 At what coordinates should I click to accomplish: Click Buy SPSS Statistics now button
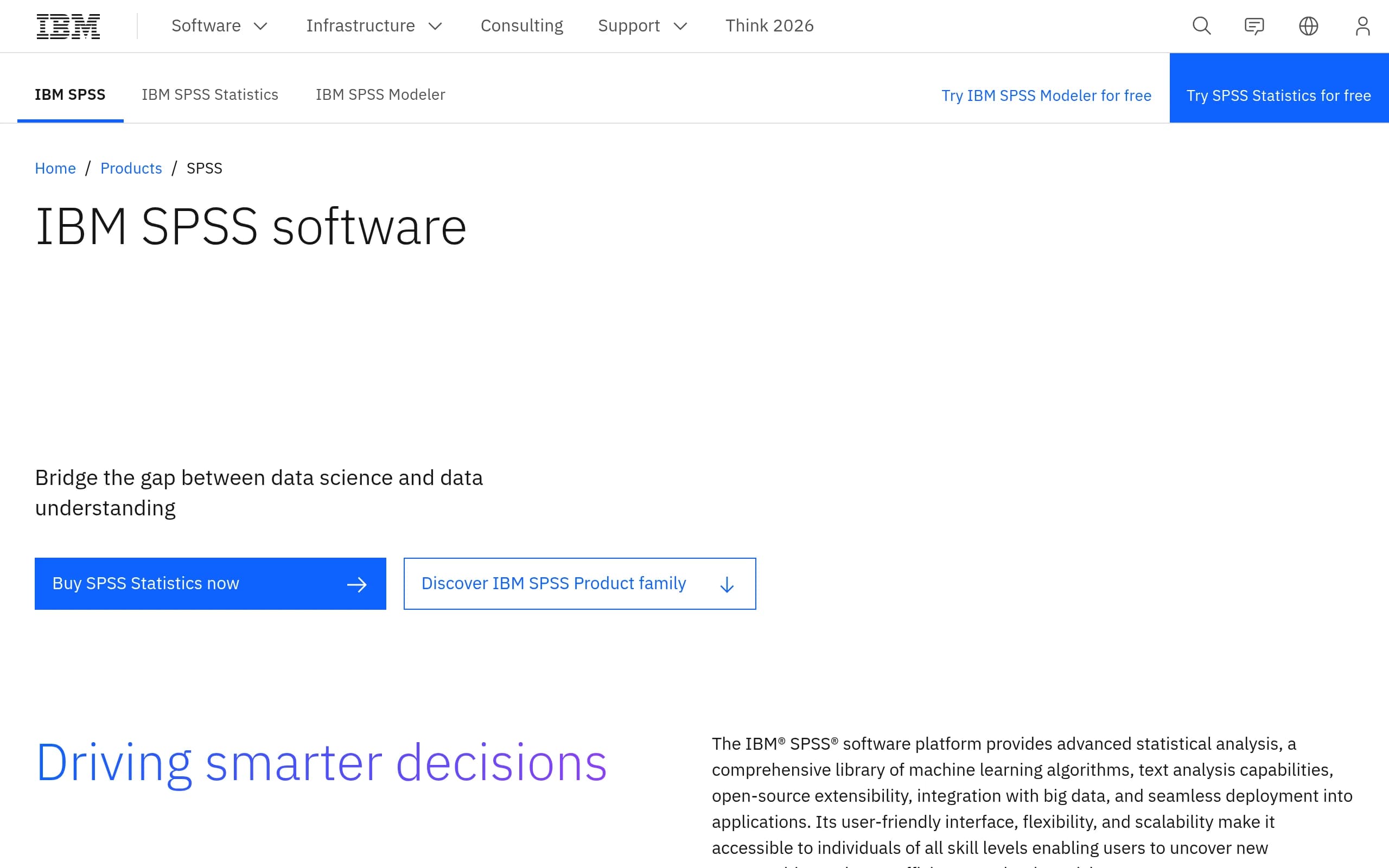pos(210,583)
